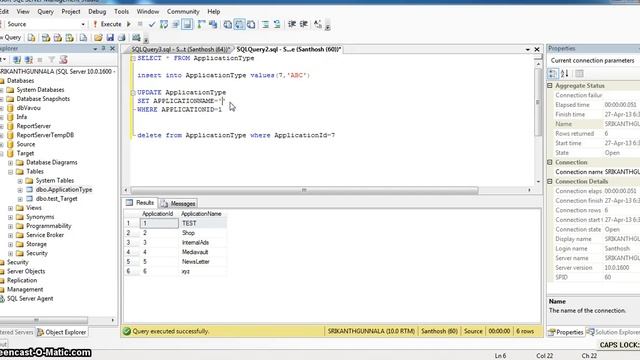Click the Analysis Services DMX Query icon
This screenshot has height=360, width=640.
point(58,38)
